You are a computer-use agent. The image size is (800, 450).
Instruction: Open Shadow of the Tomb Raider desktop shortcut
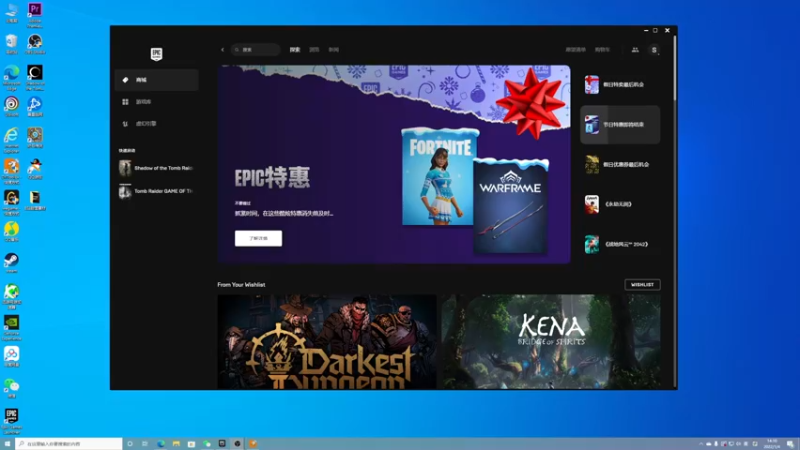tap(35, 78)
